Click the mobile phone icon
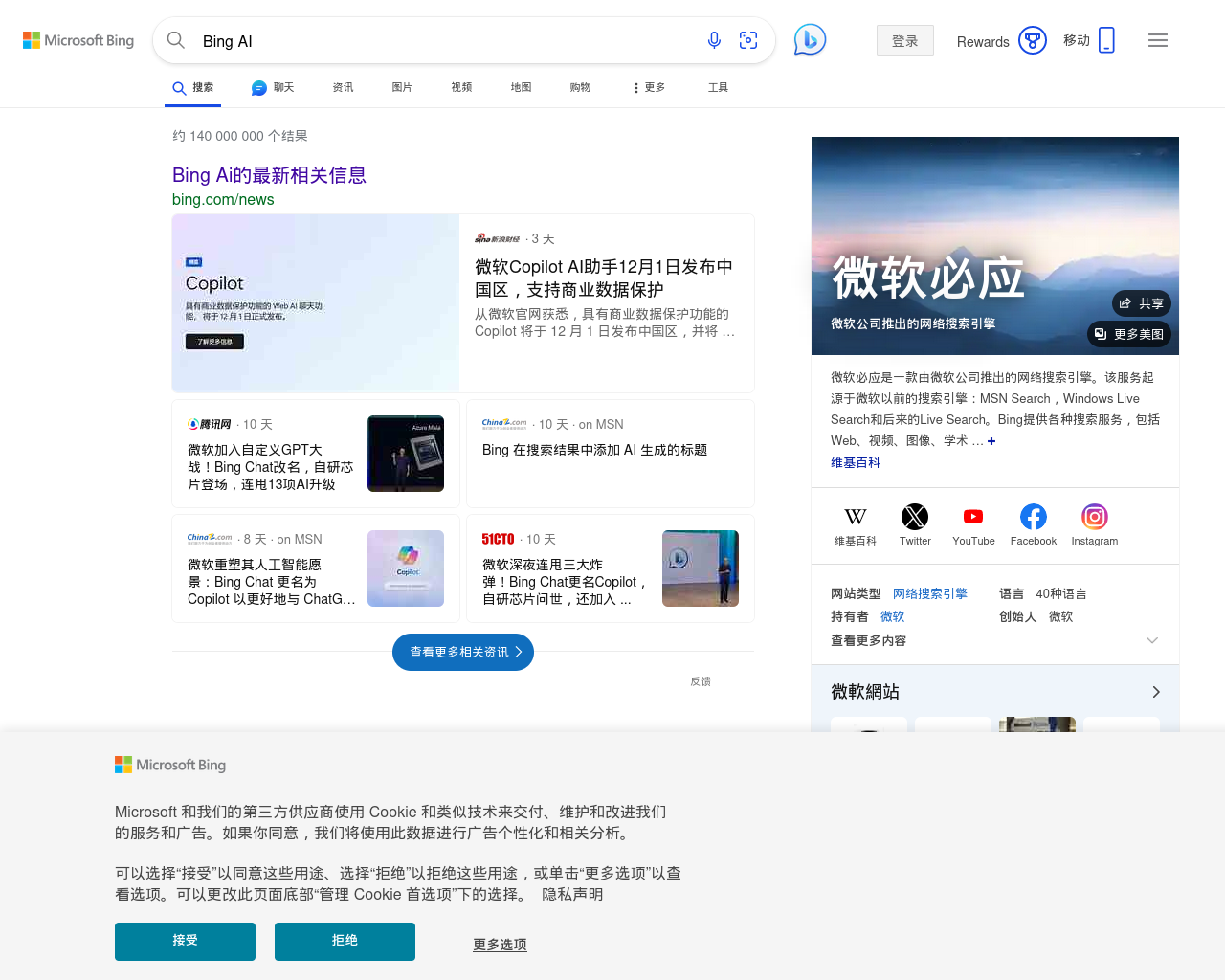This screenshot has height=980, width=1225. pyautogui.click(x=1107, y=40)
